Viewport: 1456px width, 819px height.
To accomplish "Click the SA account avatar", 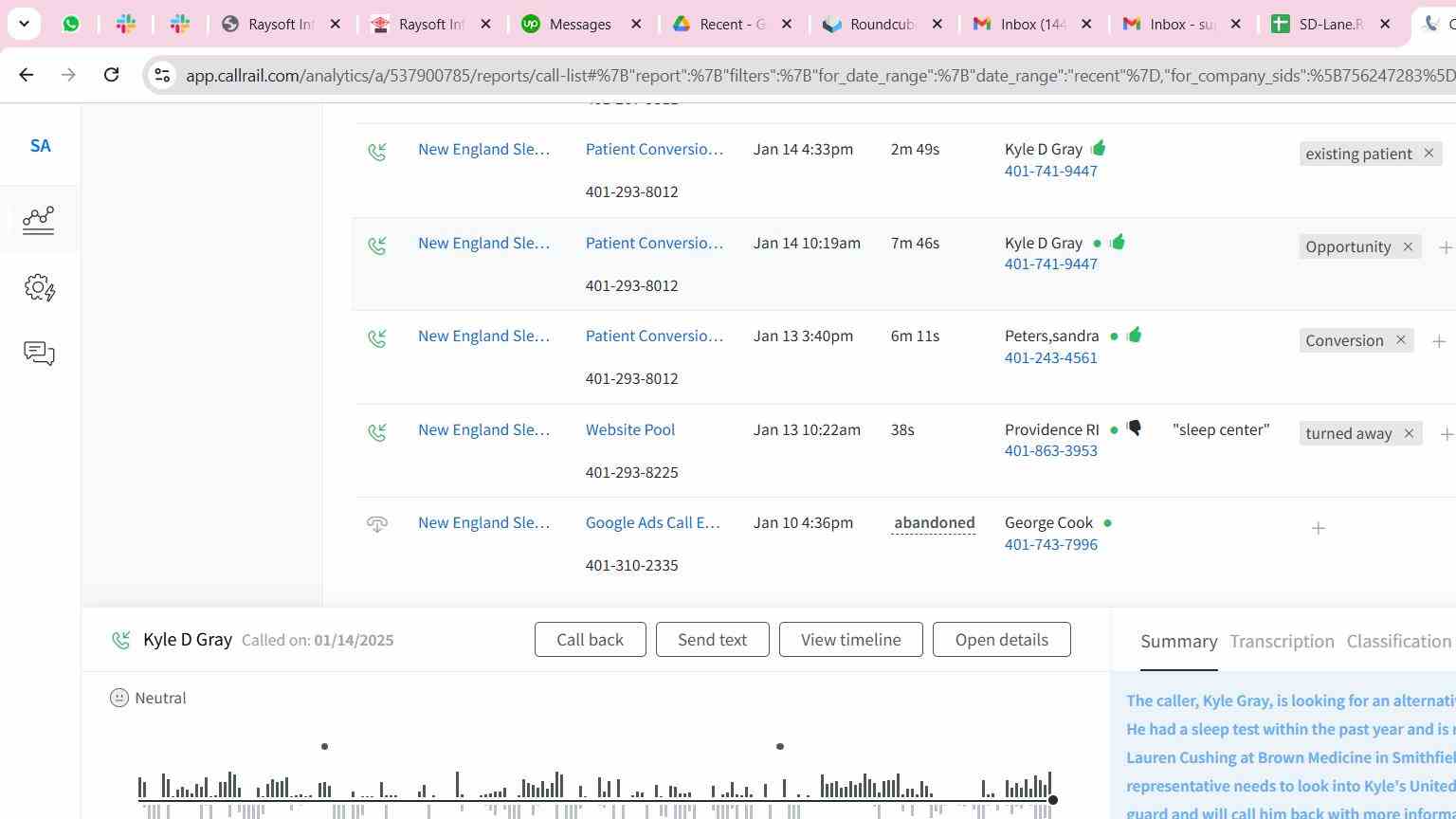I will (40, 146).
